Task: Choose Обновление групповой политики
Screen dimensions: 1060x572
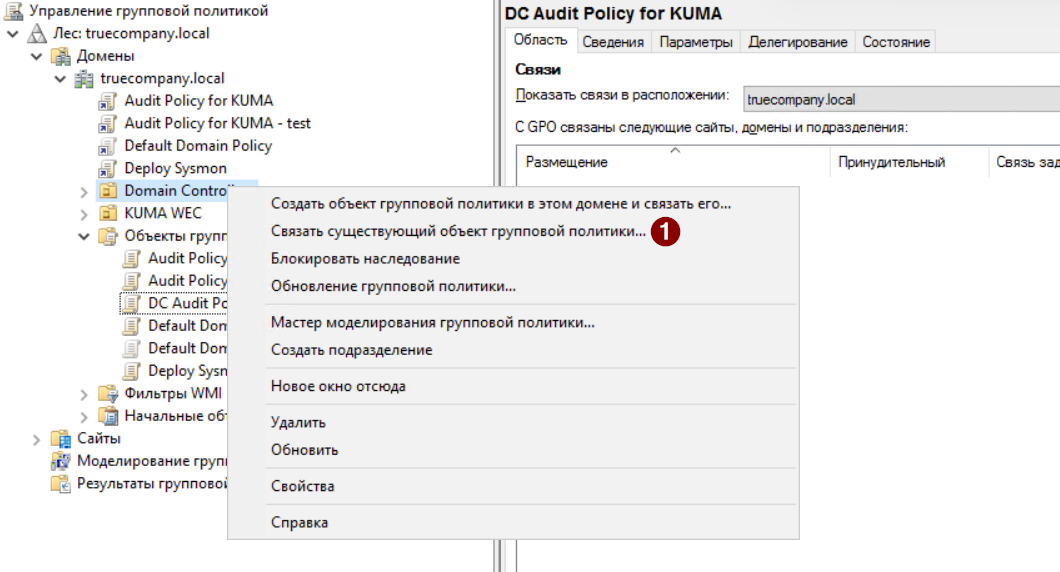Action: point(393,287)
